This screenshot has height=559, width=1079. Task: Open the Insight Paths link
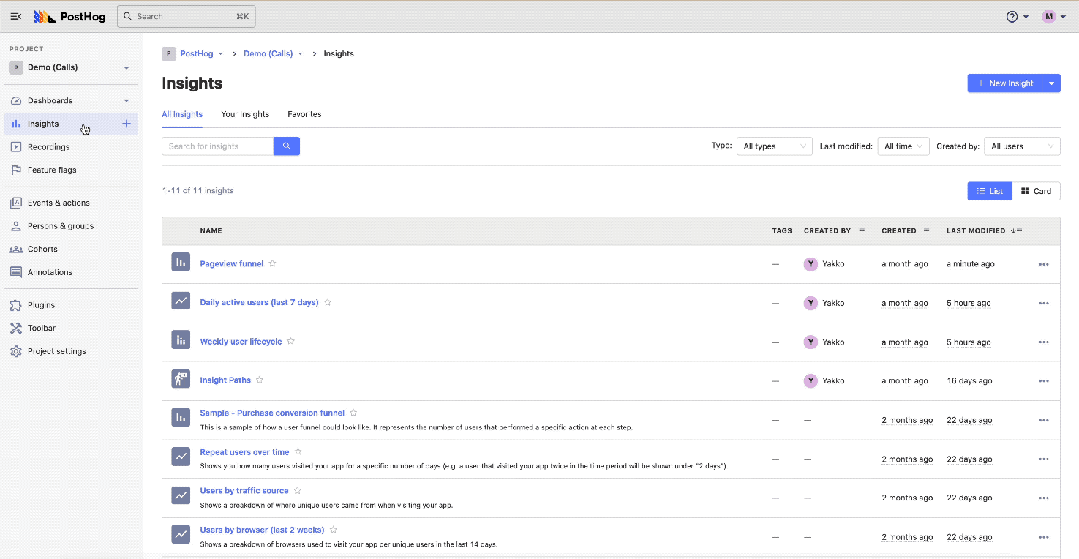225,380
